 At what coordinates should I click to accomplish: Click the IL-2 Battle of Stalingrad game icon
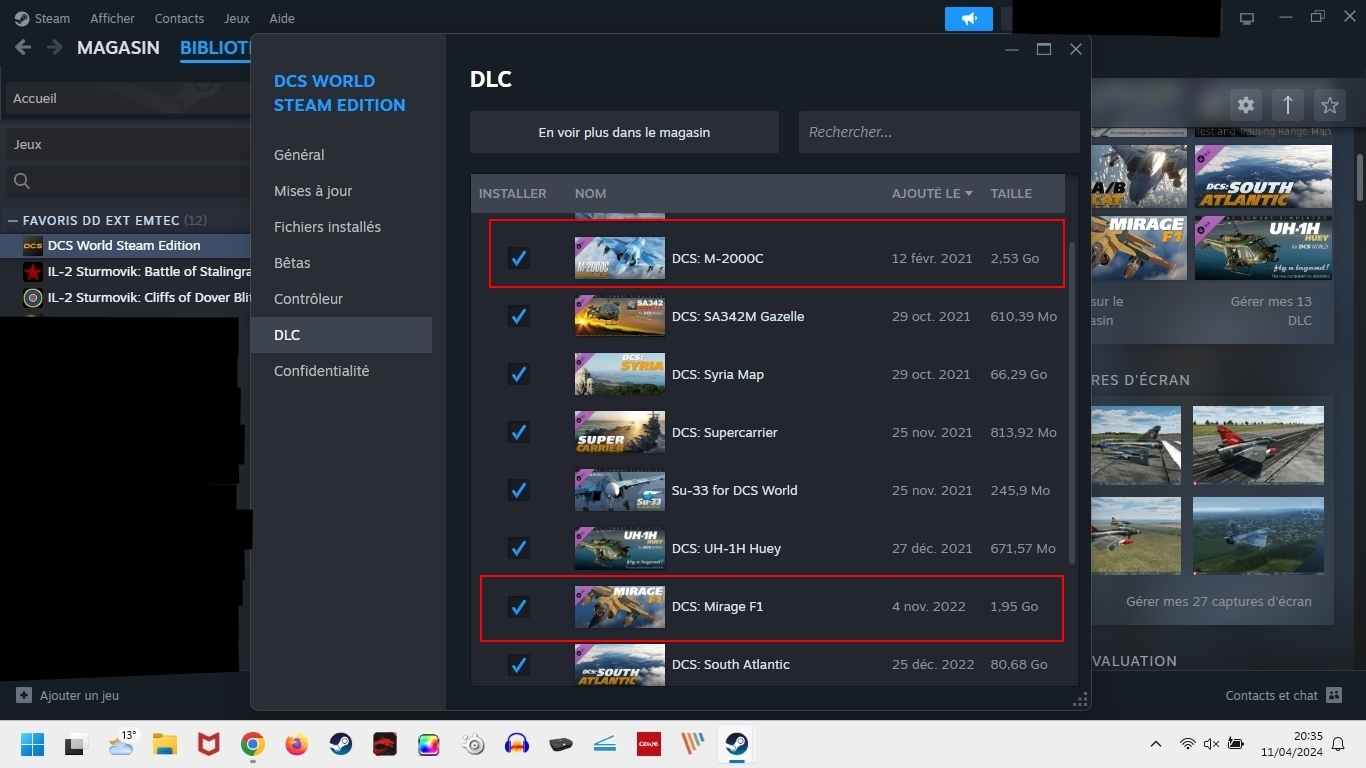point(33,271)
